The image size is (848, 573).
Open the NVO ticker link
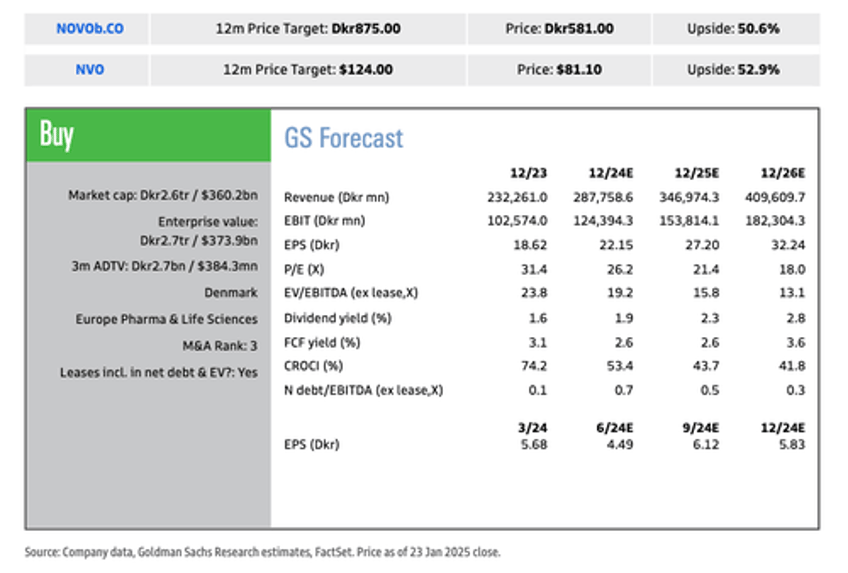[90, 70]
